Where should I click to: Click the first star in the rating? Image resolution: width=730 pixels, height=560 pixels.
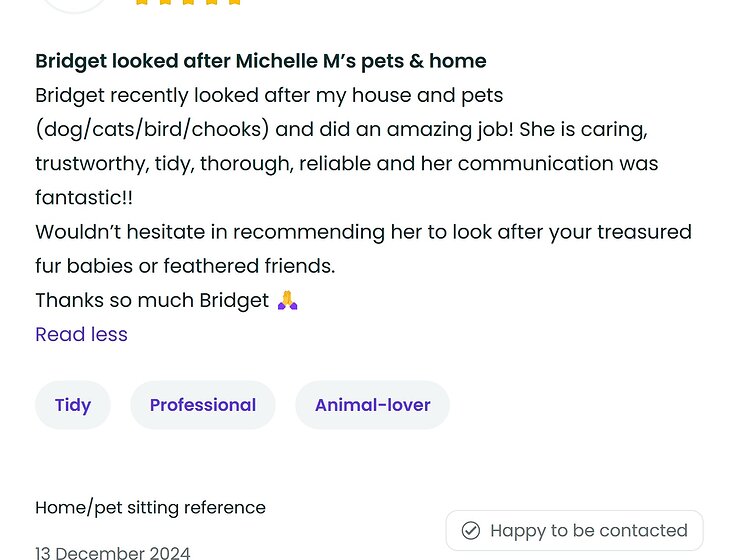(142, 2)
